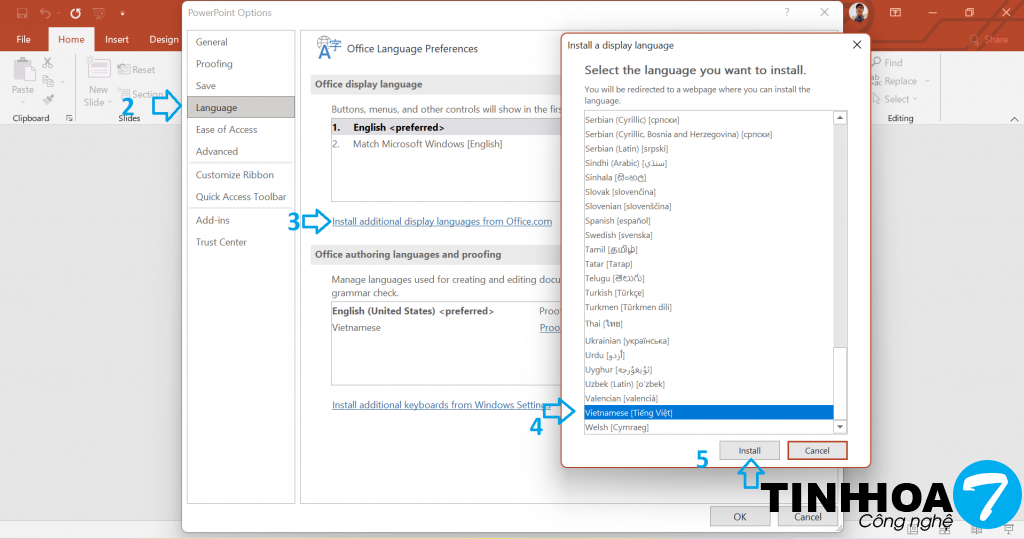Click language list scrollbar up arrow
The height and width of the screenshot is (539, 1024).
point(840,118)
